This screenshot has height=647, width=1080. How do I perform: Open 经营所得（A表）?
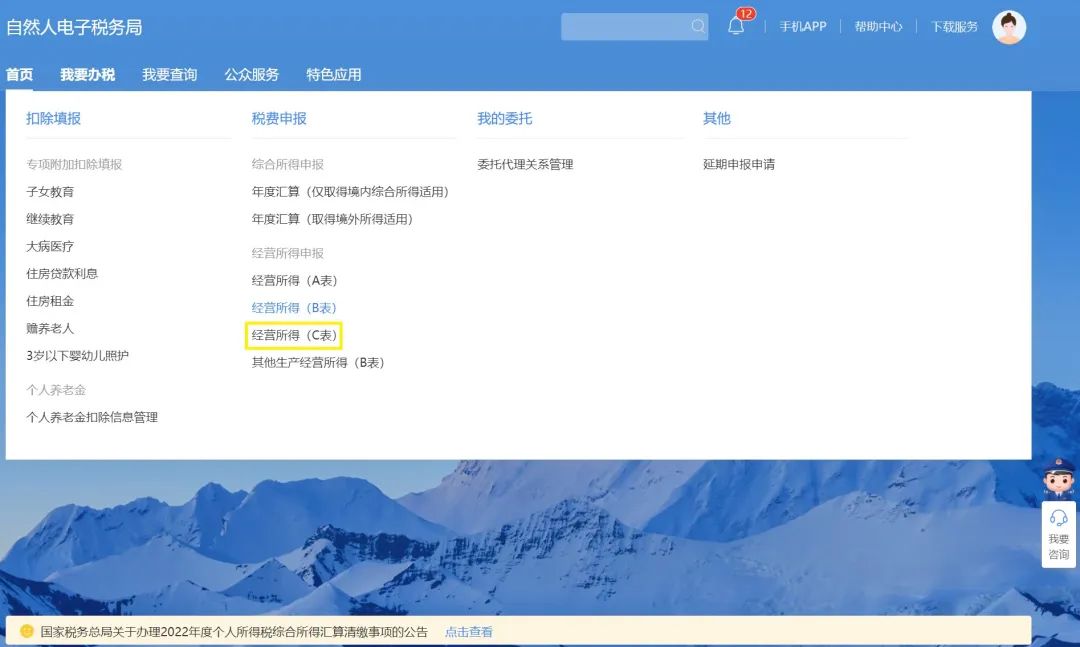point(294,280)
